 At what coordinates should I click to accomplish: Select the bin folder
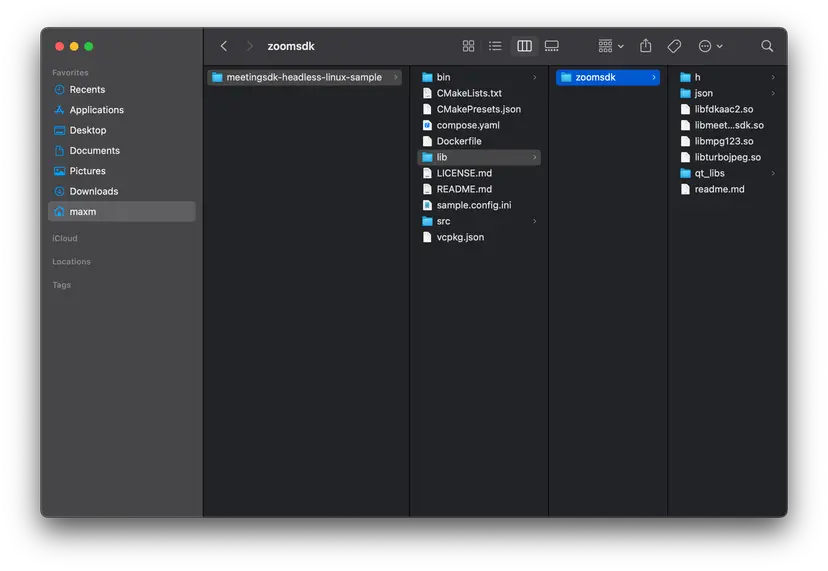point(443,77)
